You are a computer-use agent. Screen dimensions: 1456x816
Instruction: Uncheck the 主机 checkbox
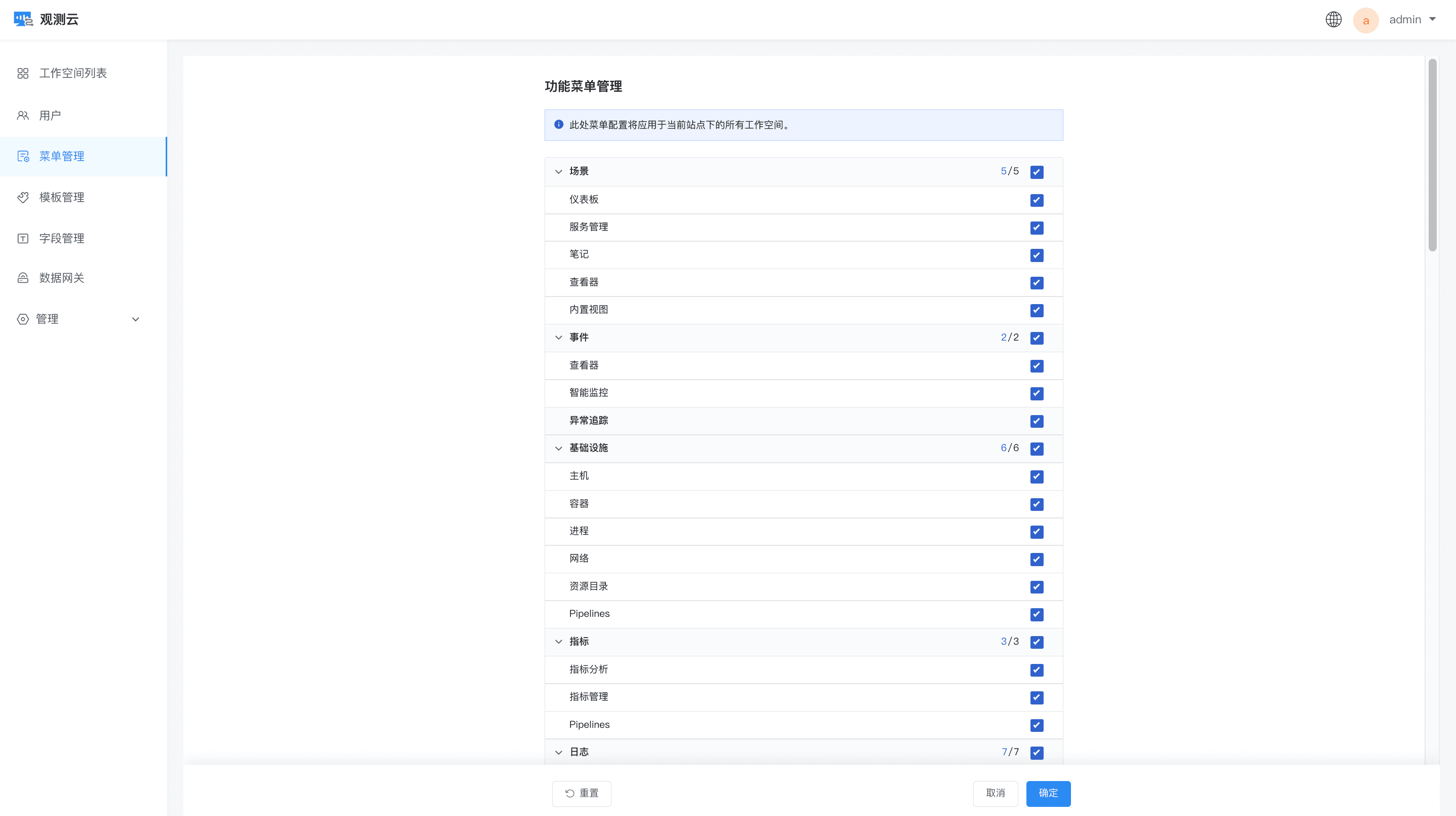1037,477
